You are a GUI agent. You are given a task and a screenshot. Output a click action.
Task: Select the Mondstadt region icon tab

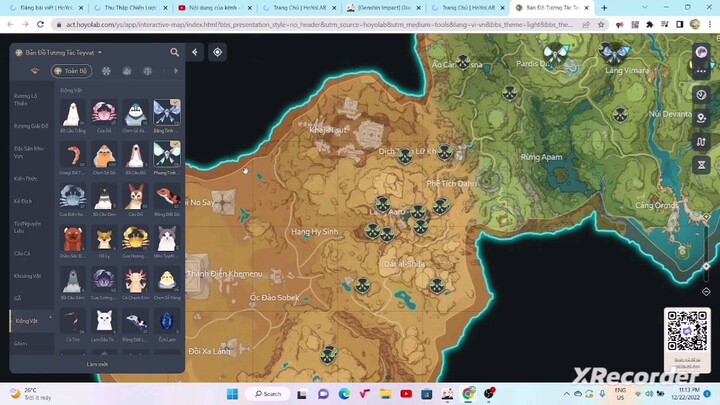pyautogui.click(x=106, y=71)
